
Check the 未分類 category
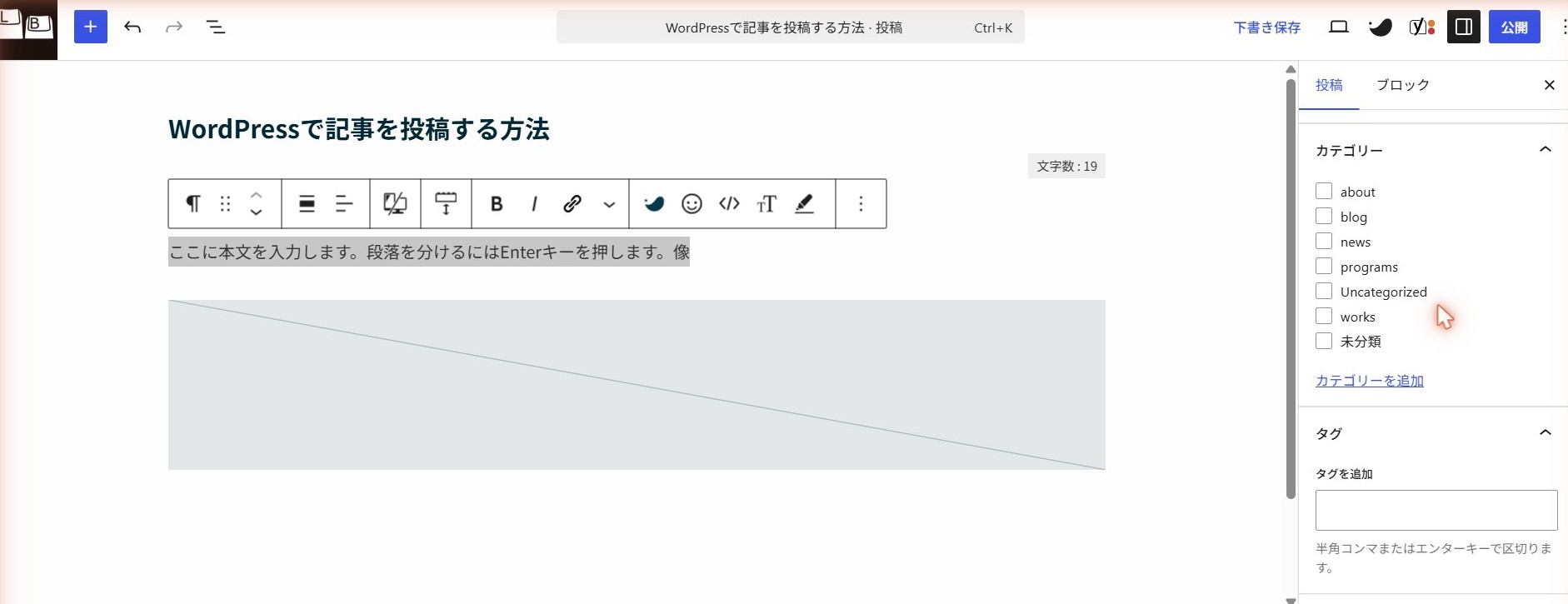coord(1324,341)
